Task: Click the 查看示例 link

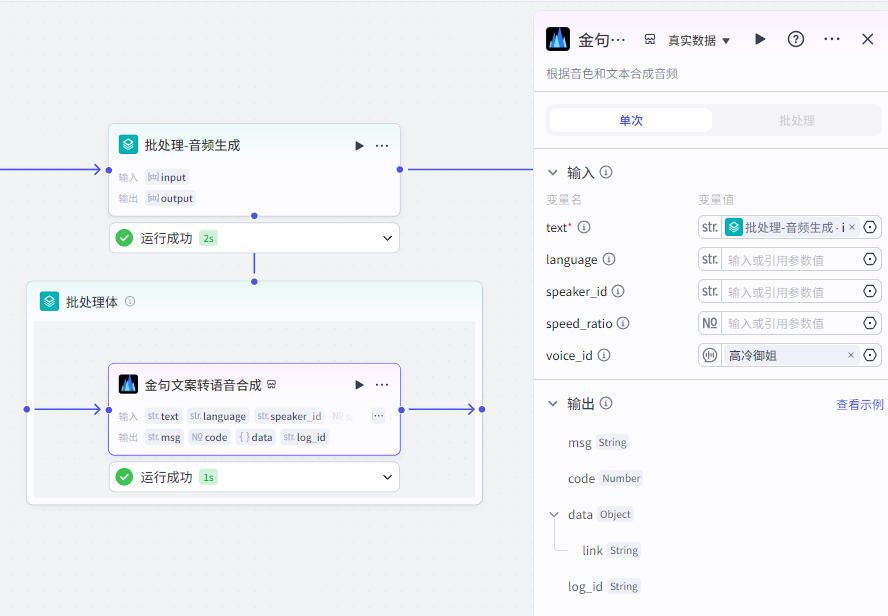Action: [x=859, y=405]
